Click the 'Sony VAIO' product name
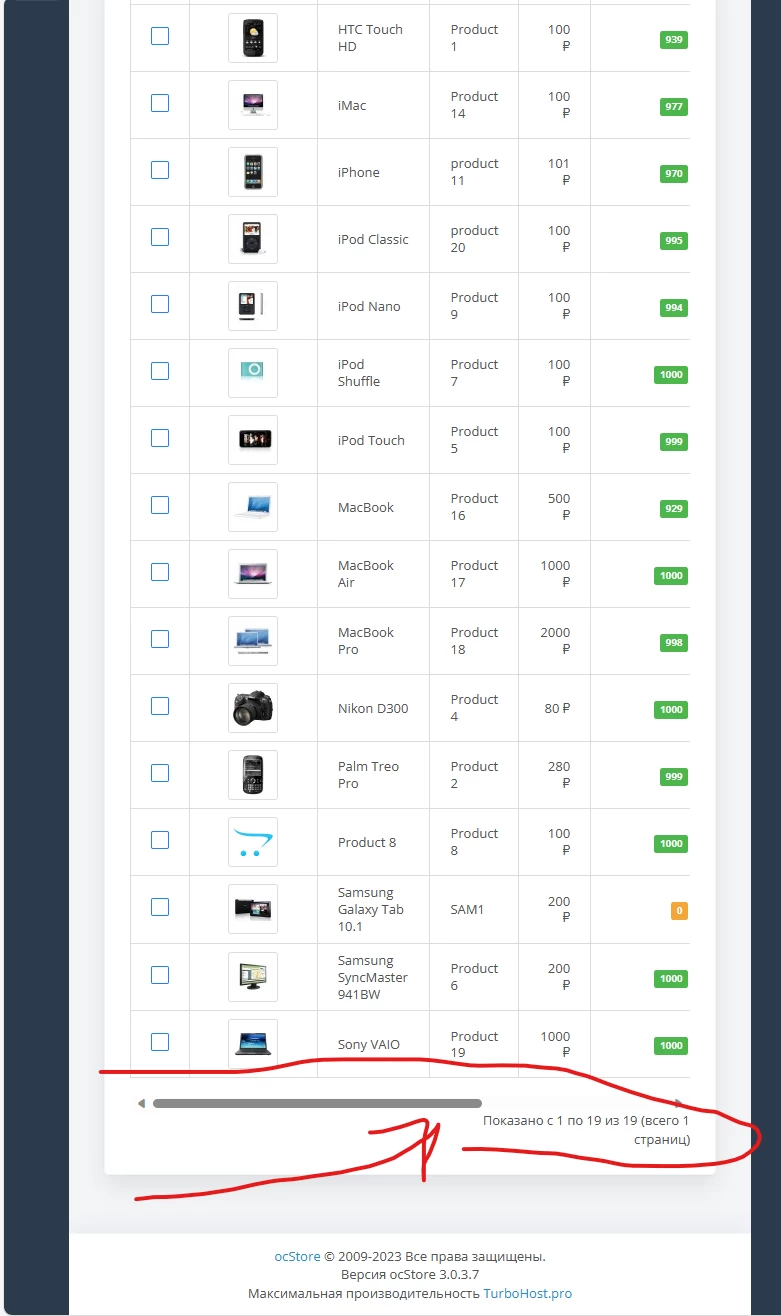 369,1044
